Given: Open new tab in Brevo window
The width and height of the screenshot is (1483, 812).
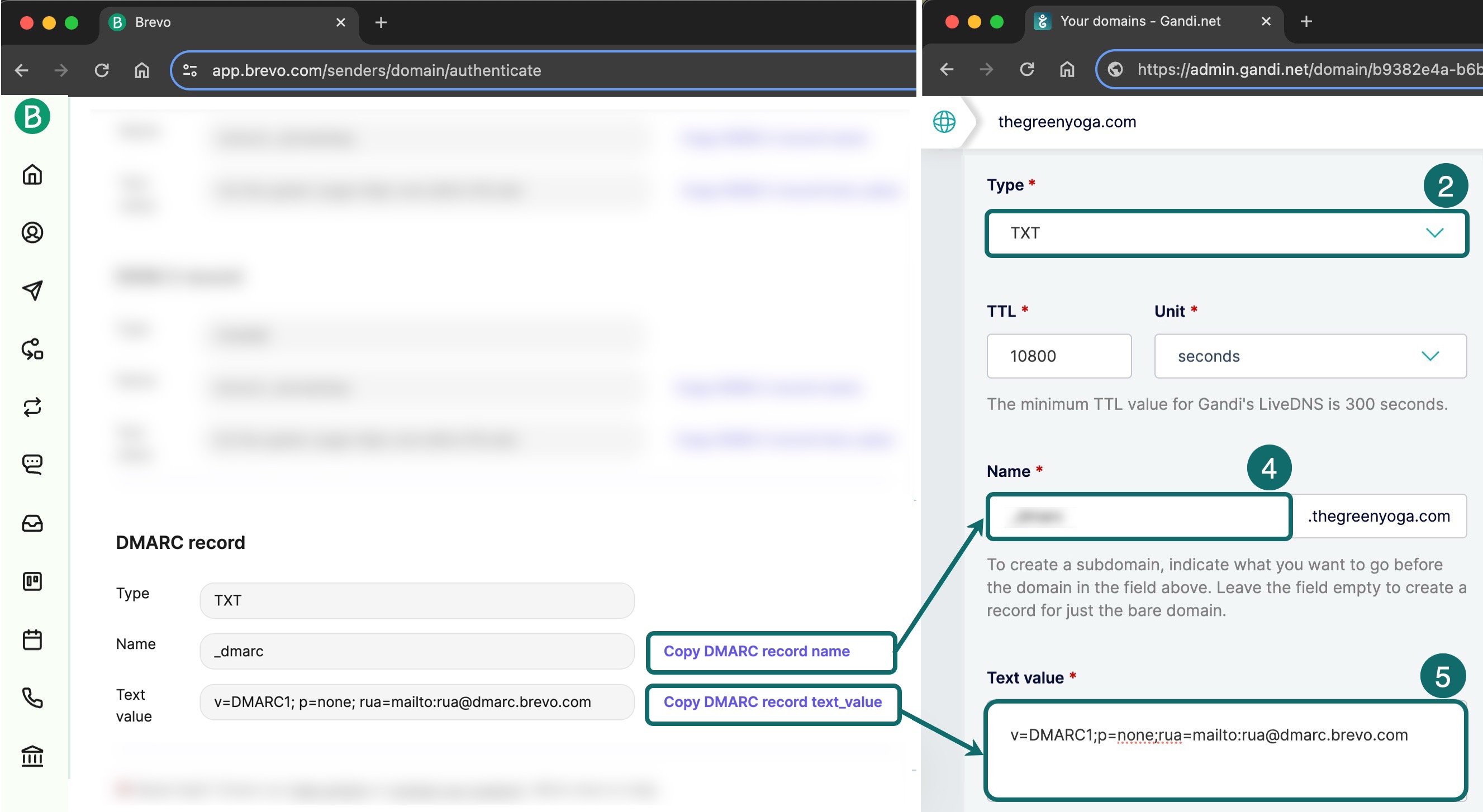Looking at the screenshot, I should coord(381,22).
